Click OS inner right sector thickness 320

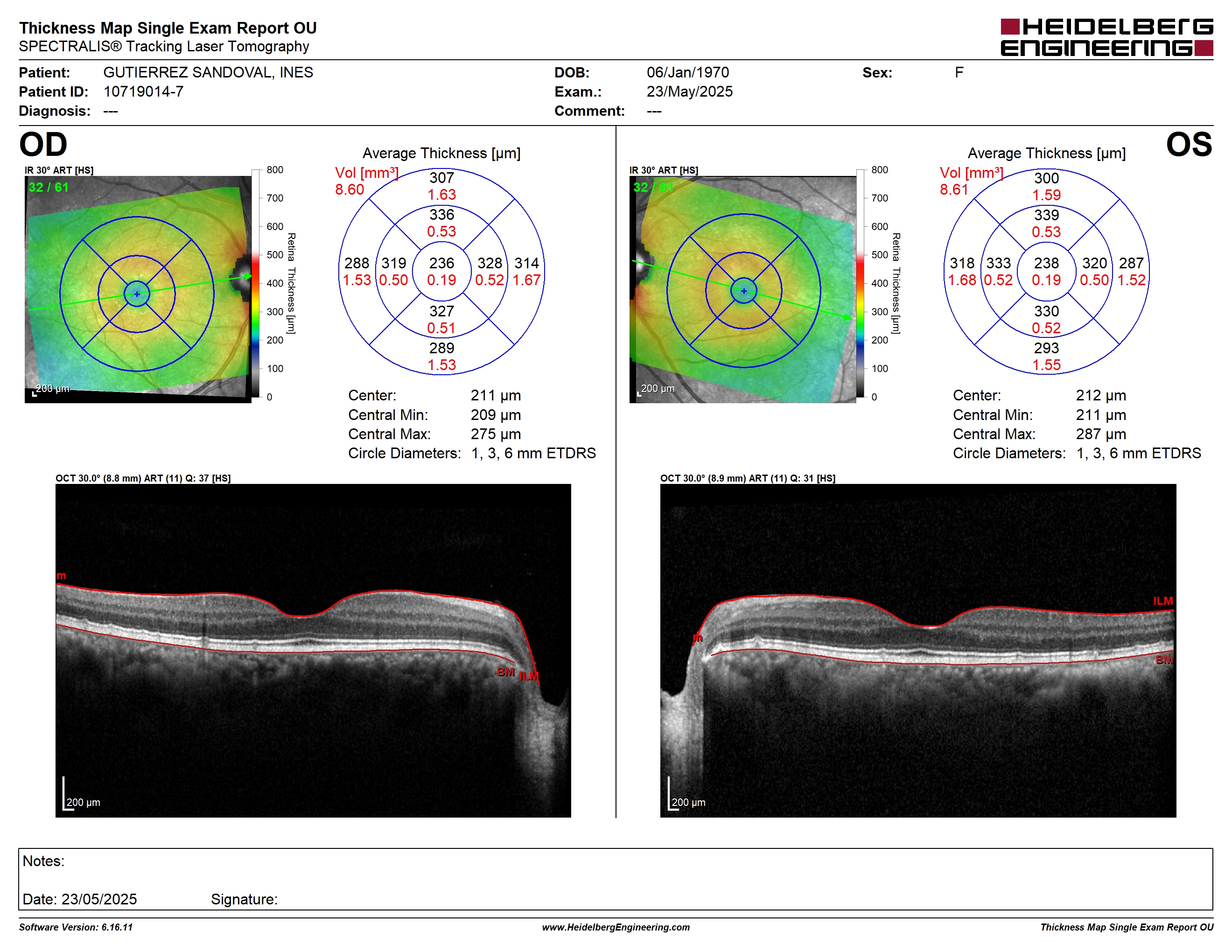[x=1094, y=263]
